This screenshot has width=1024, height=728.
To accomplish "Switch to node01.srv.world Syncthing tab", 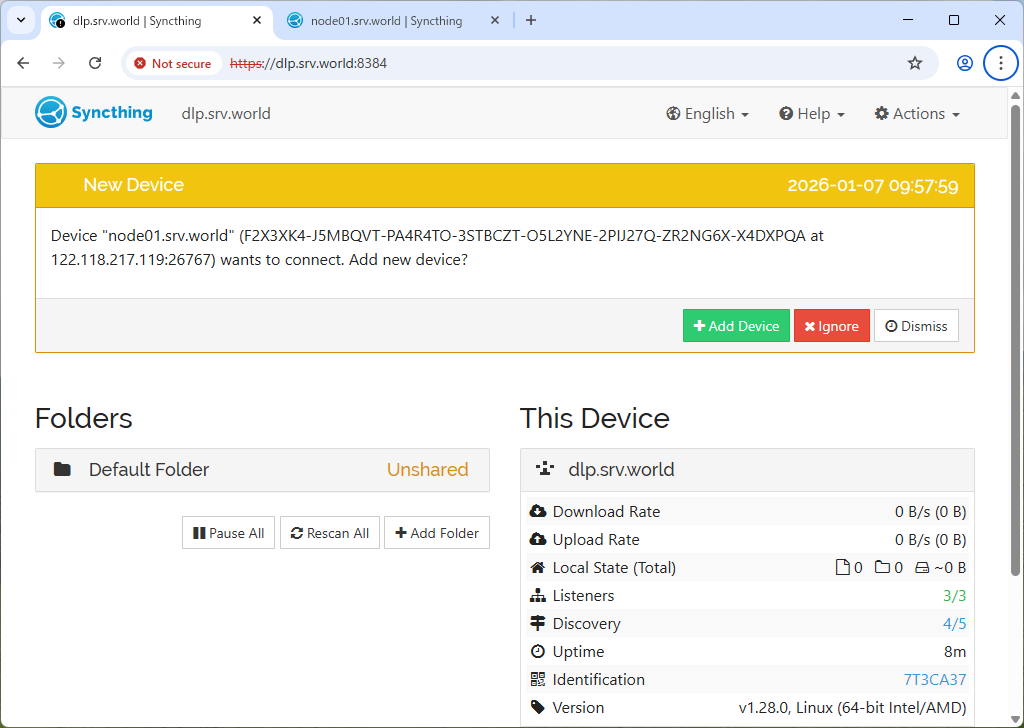I will tap(386, 20).
